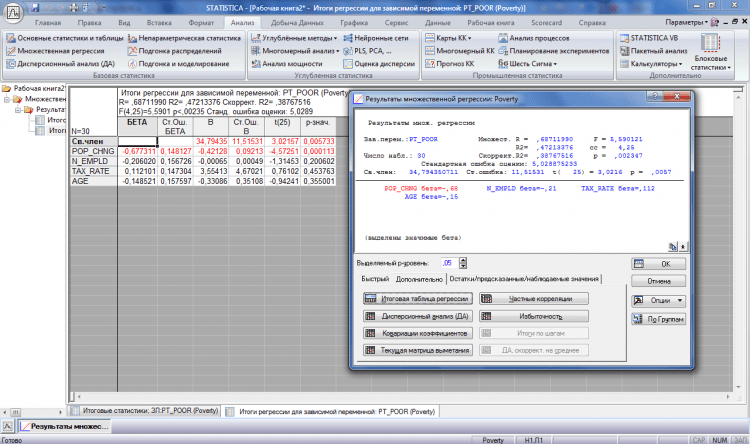Screen dimensions: 750x444
Task: Open Непараметрическая статистика
Action: [184, 38]
